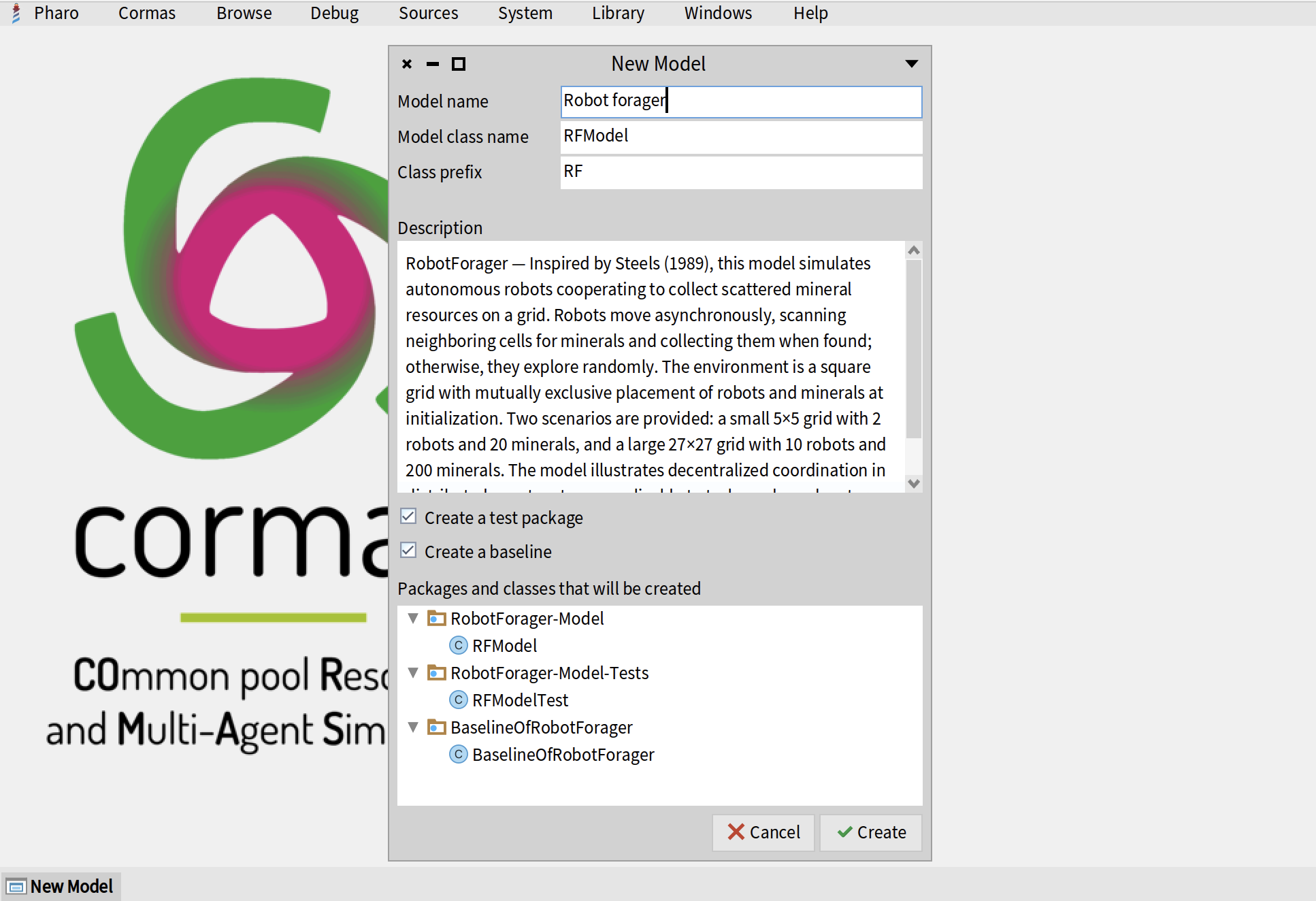Click the RFModel class icon
The height and width of the screenshot is (901, 1316).
click(459, 645)
